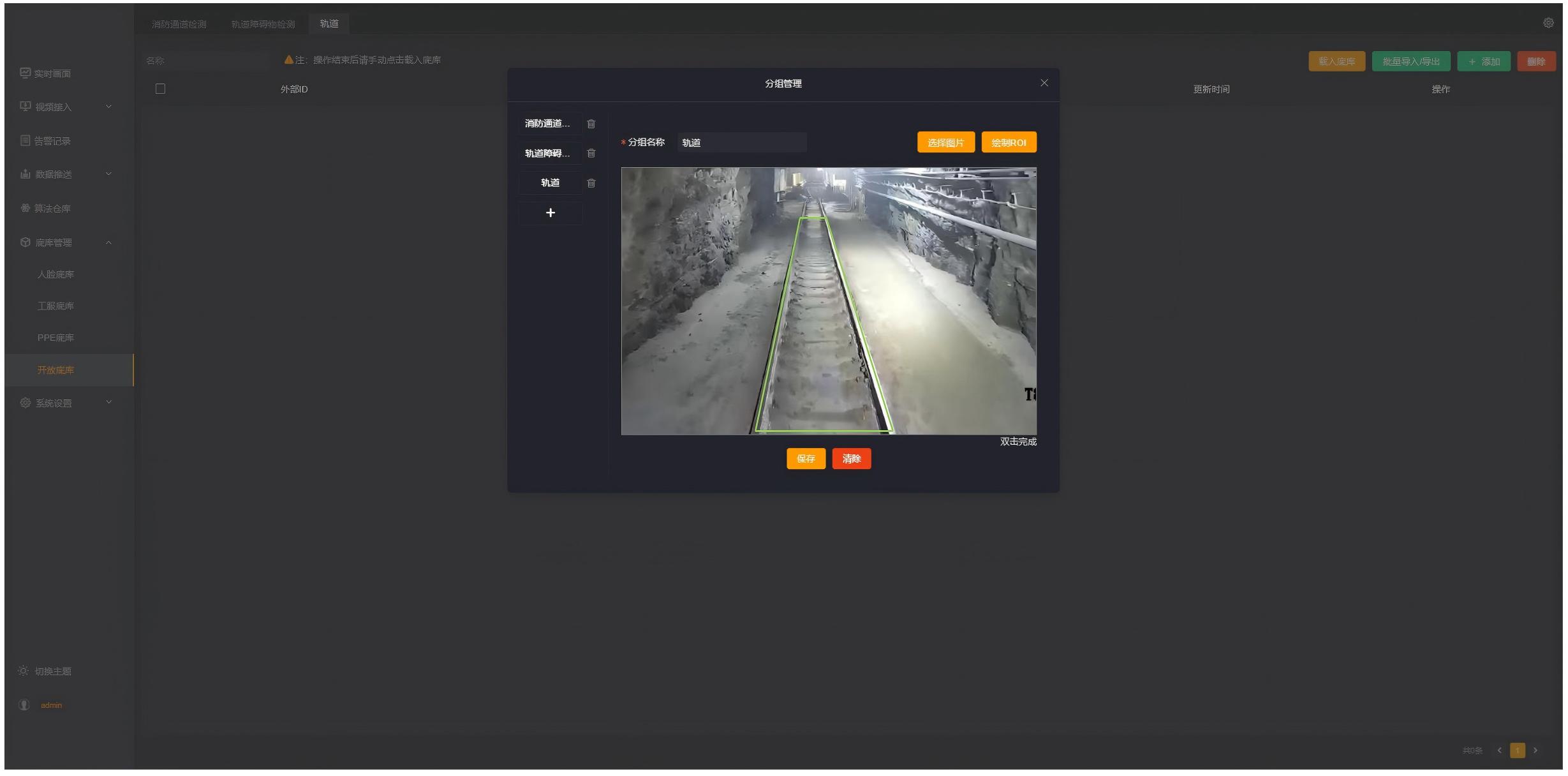Focus the 名称 search field
Image resolution: width=1568 pixels, height=776 pixels.
click(x=207, y=61)
